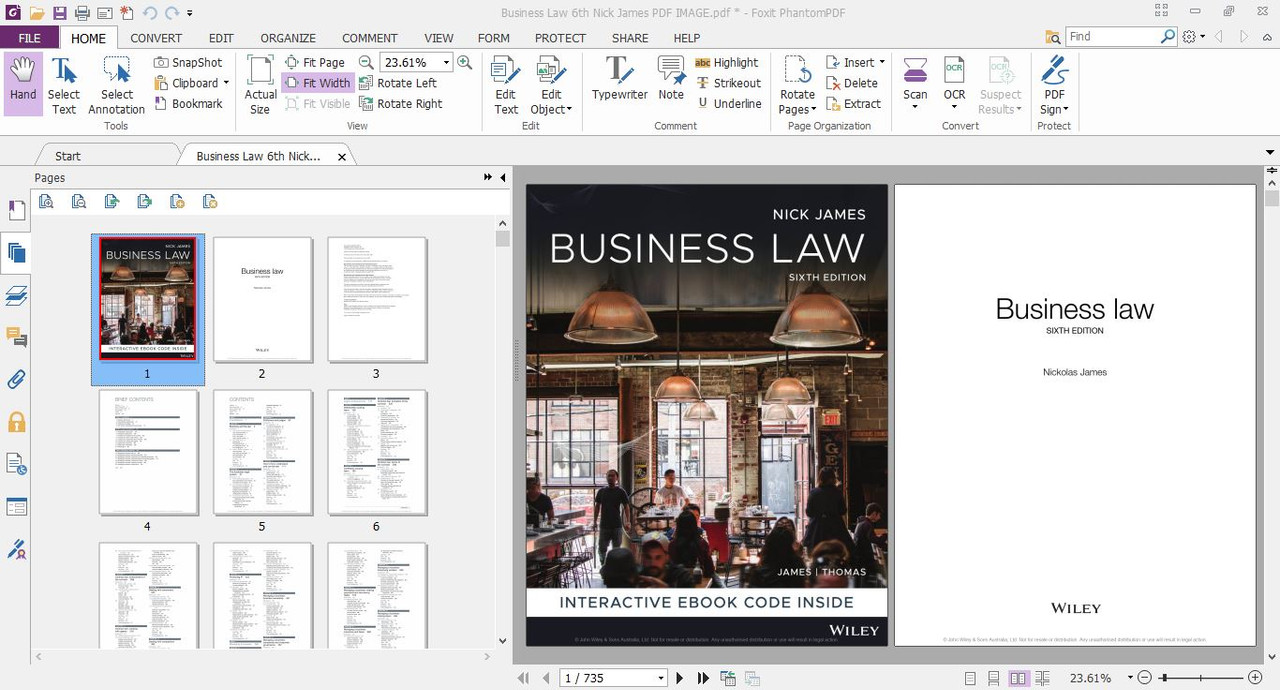The image size is (1280, 690).
Task: Rotate the view left
Action: click(398, 83)
